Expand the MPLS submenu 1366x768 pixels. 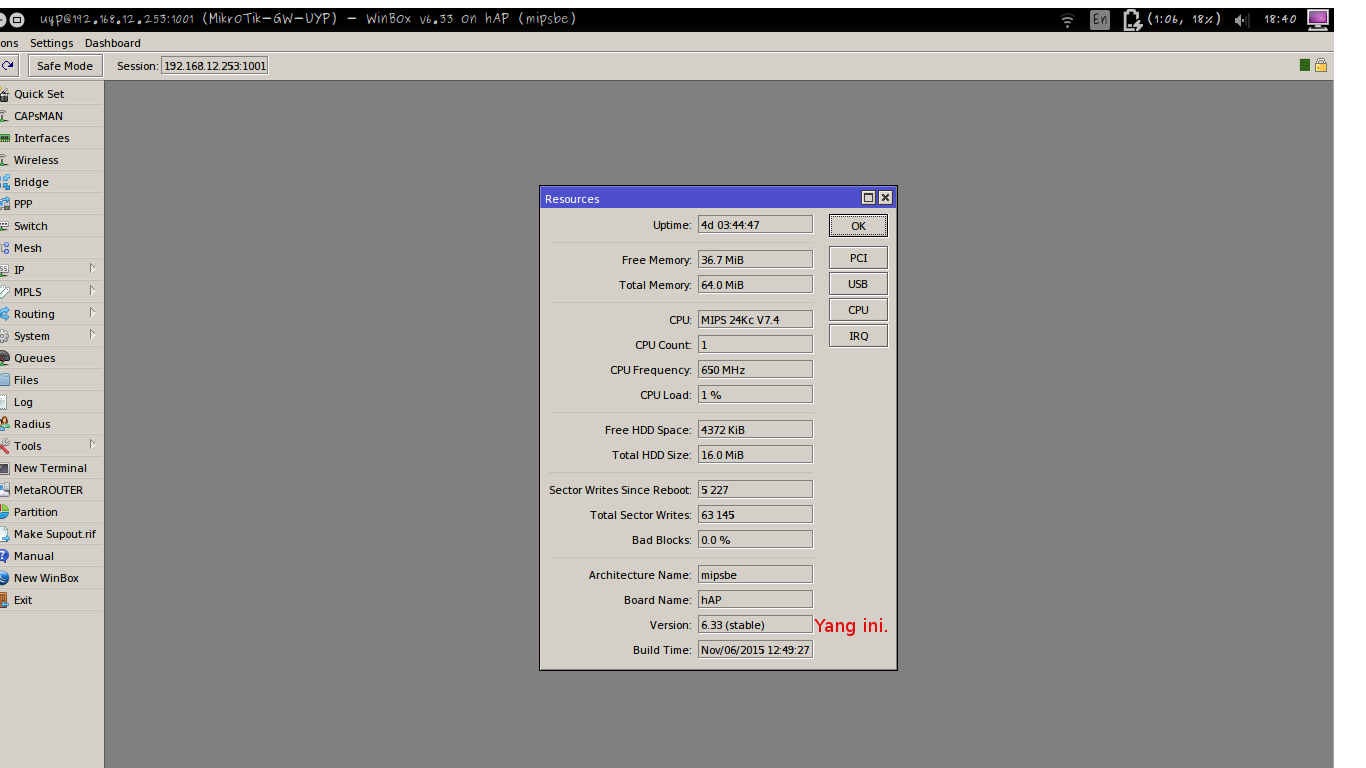[51, 292]
